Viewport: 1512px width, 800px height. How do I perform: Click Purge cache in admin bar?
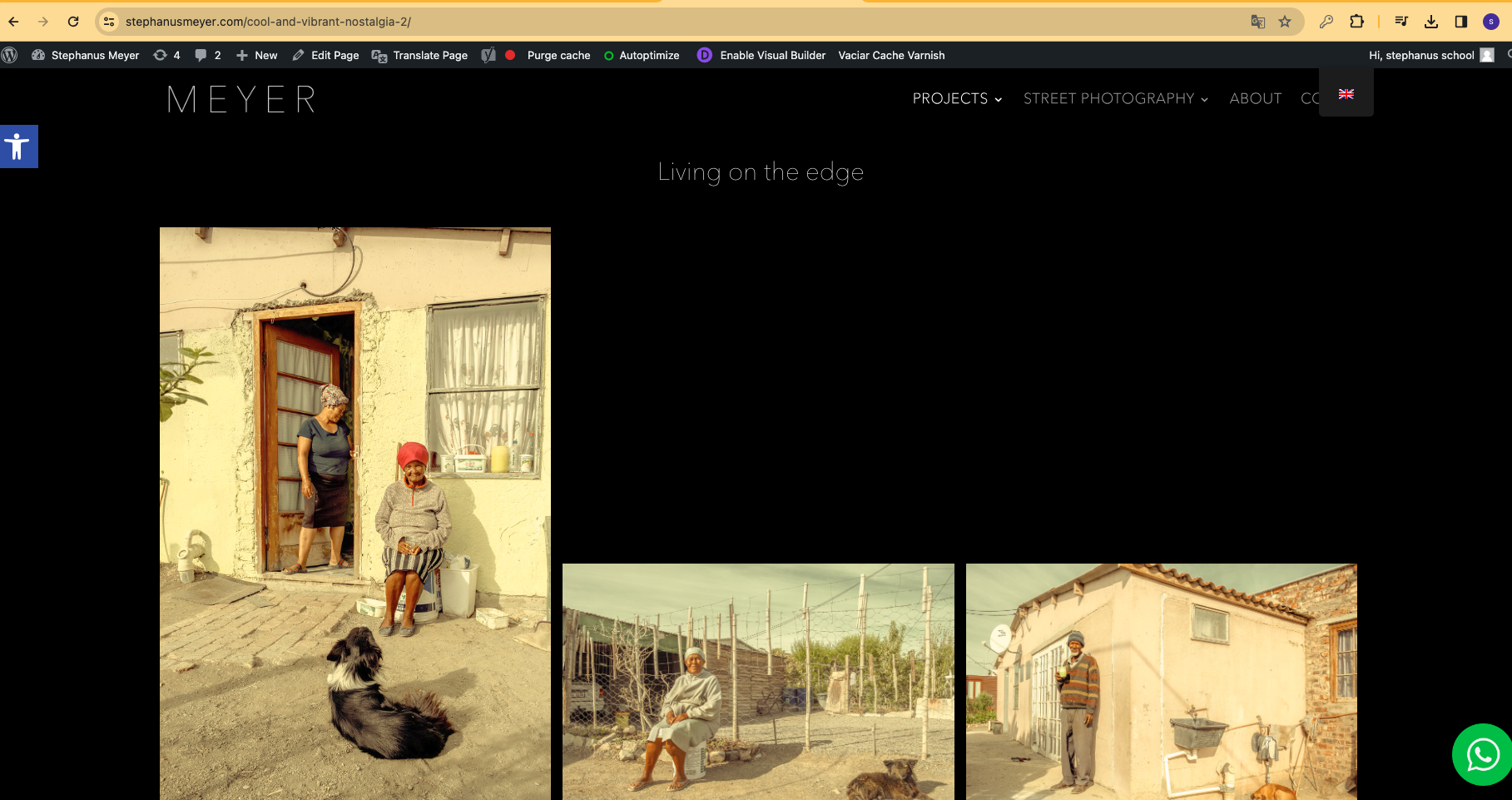pos(558,55)
